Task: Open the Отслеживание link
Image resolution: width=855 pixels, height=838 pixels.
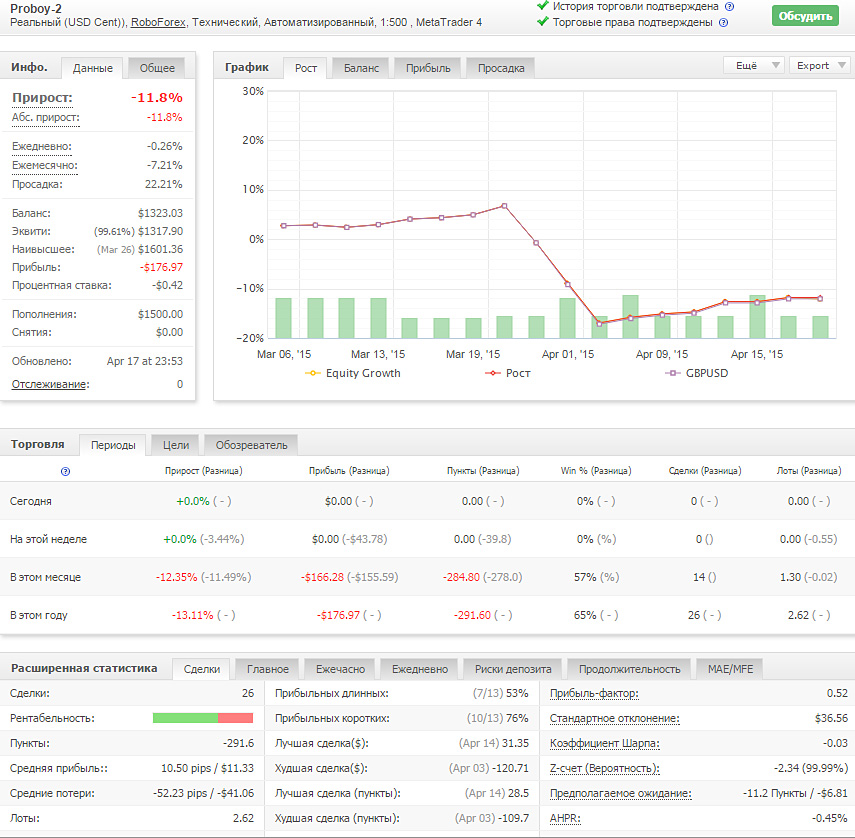Action: (x=49, y=384)
